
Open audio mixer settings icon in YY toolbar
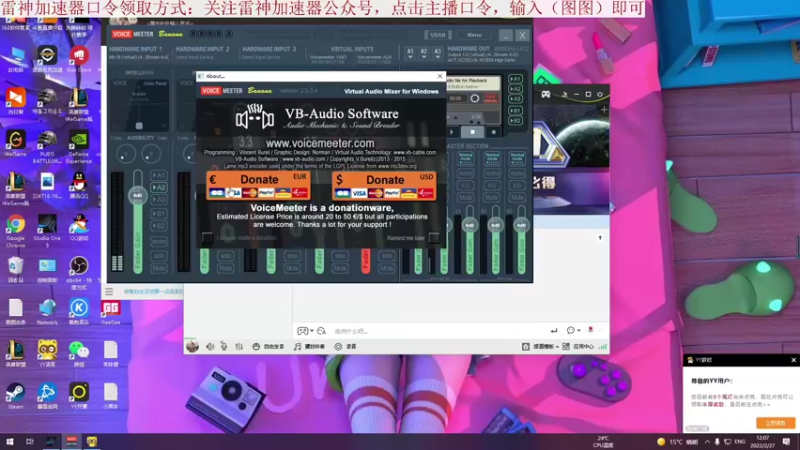click(x=239, y=346)
